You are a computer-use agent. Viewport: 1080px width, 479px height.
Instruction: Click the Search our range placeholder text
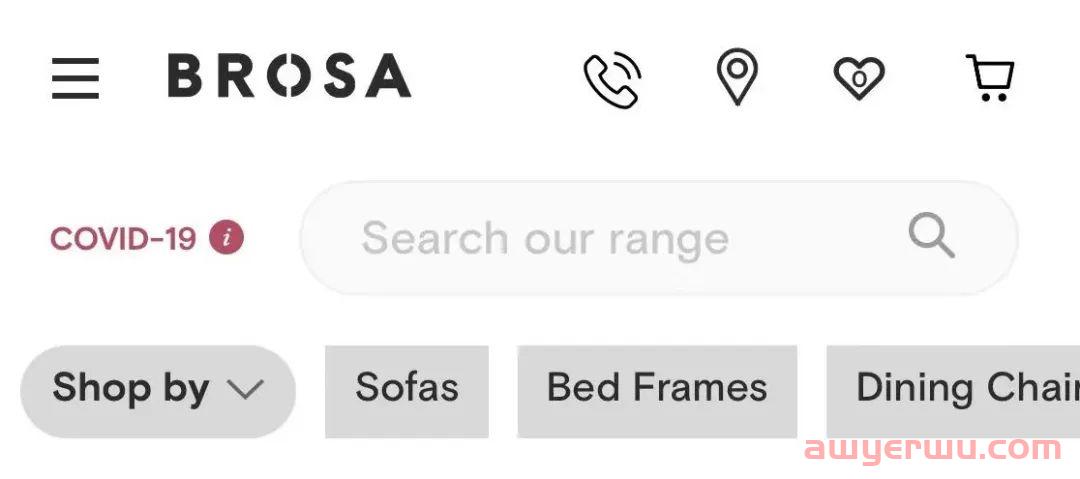point(545,239)
